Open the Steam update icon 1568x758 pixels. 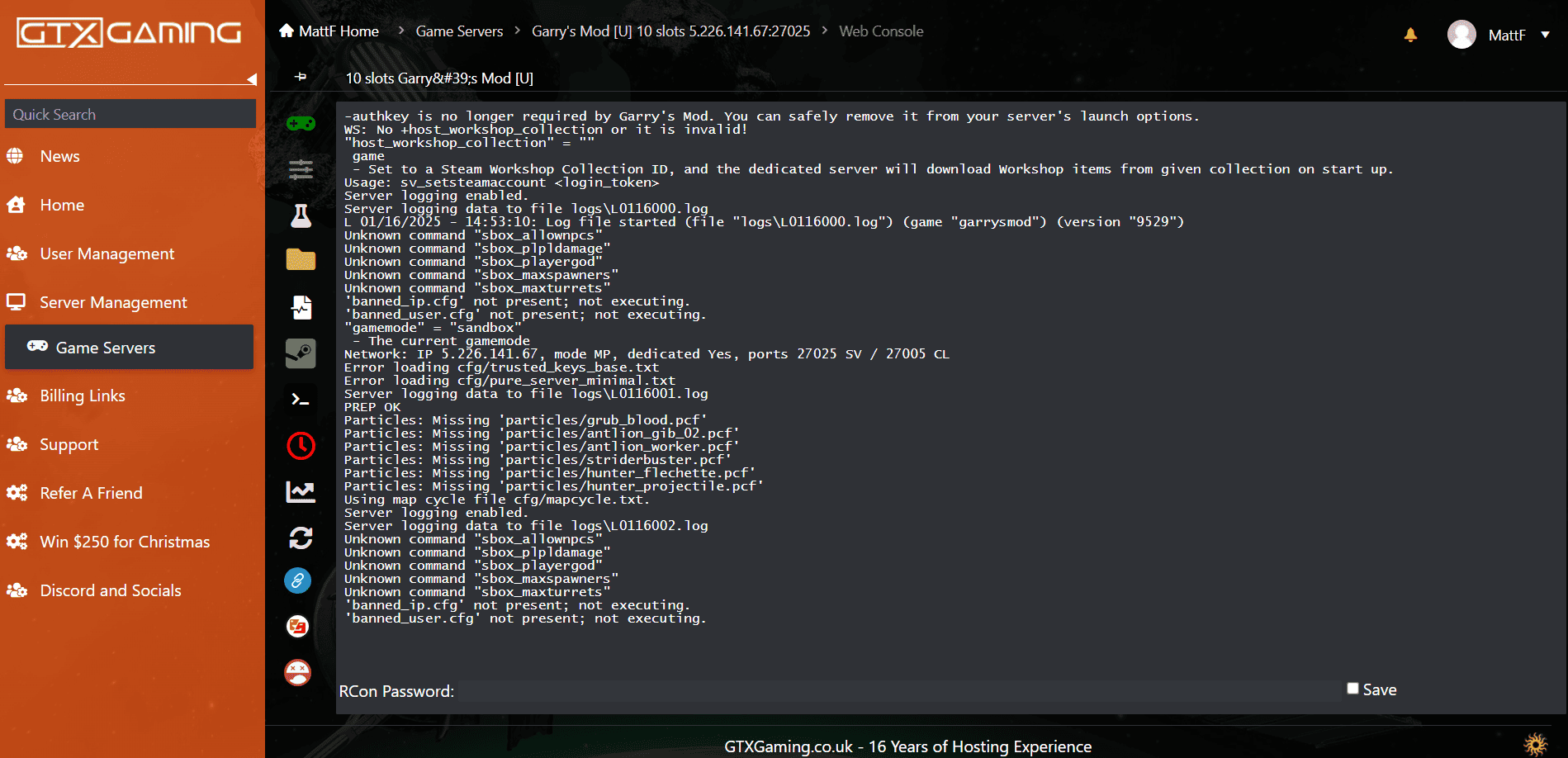click(x=301, y=353)
